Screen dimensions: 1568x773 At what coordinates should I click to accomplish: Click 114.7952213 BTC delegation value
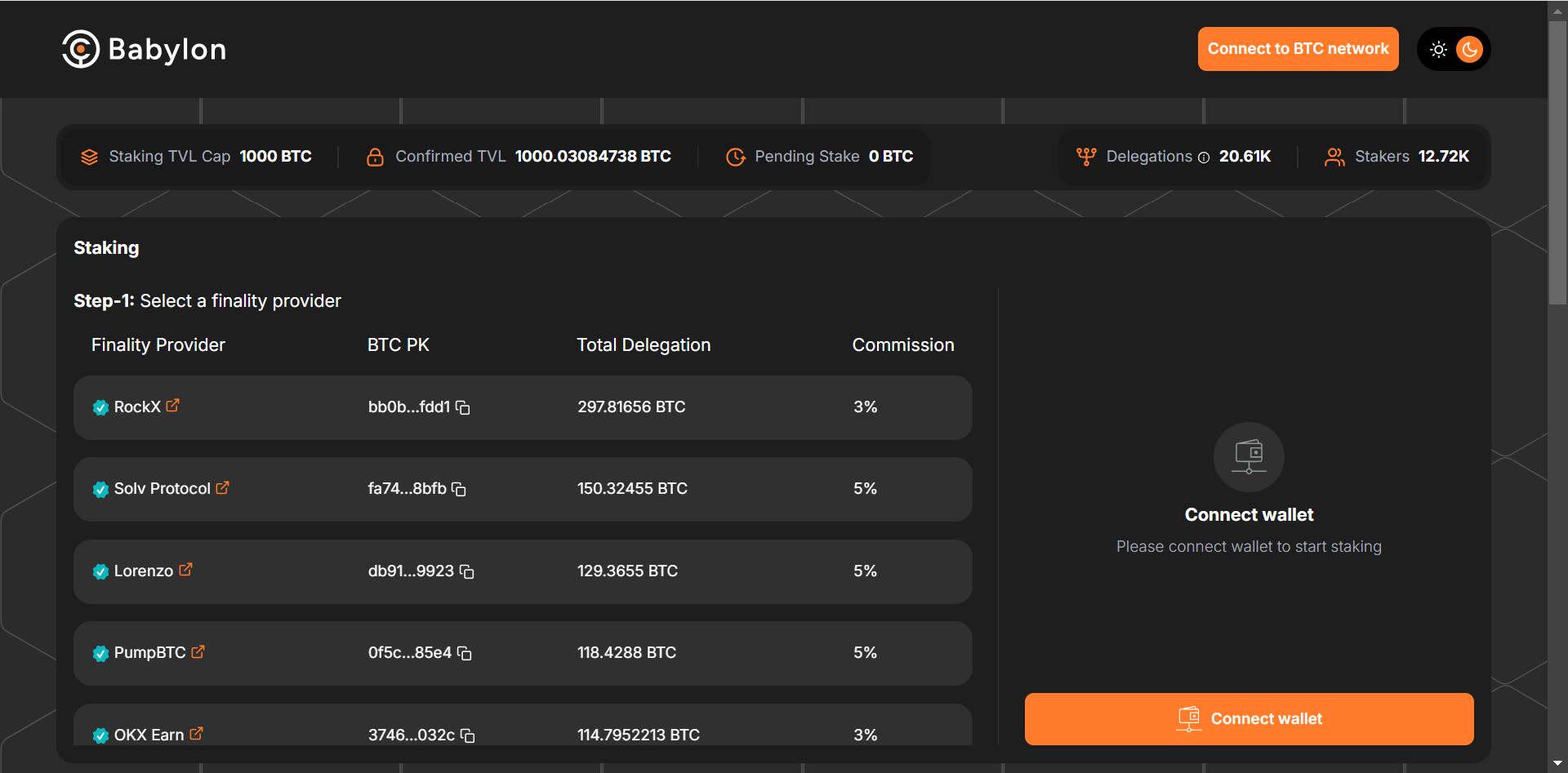pyautogui.click(x=639, y=735)
